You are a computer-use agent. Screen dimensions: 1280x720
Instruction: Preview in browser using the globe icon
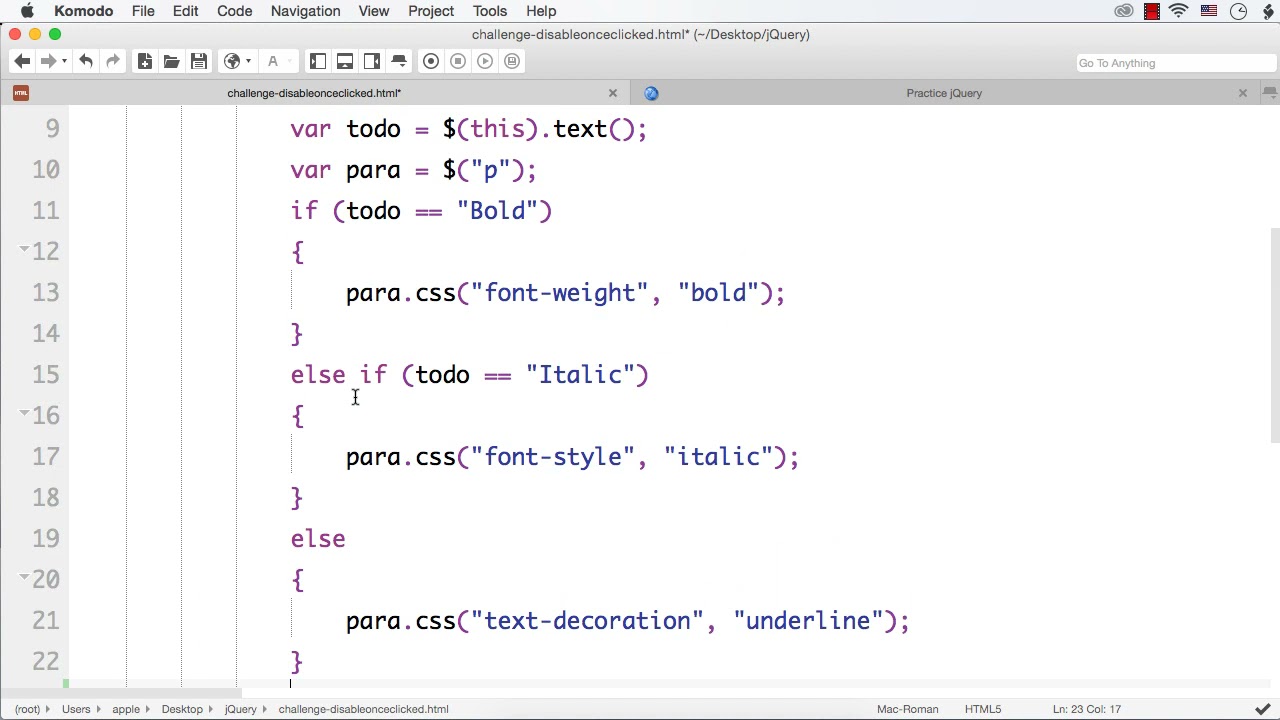pos(232,62)
